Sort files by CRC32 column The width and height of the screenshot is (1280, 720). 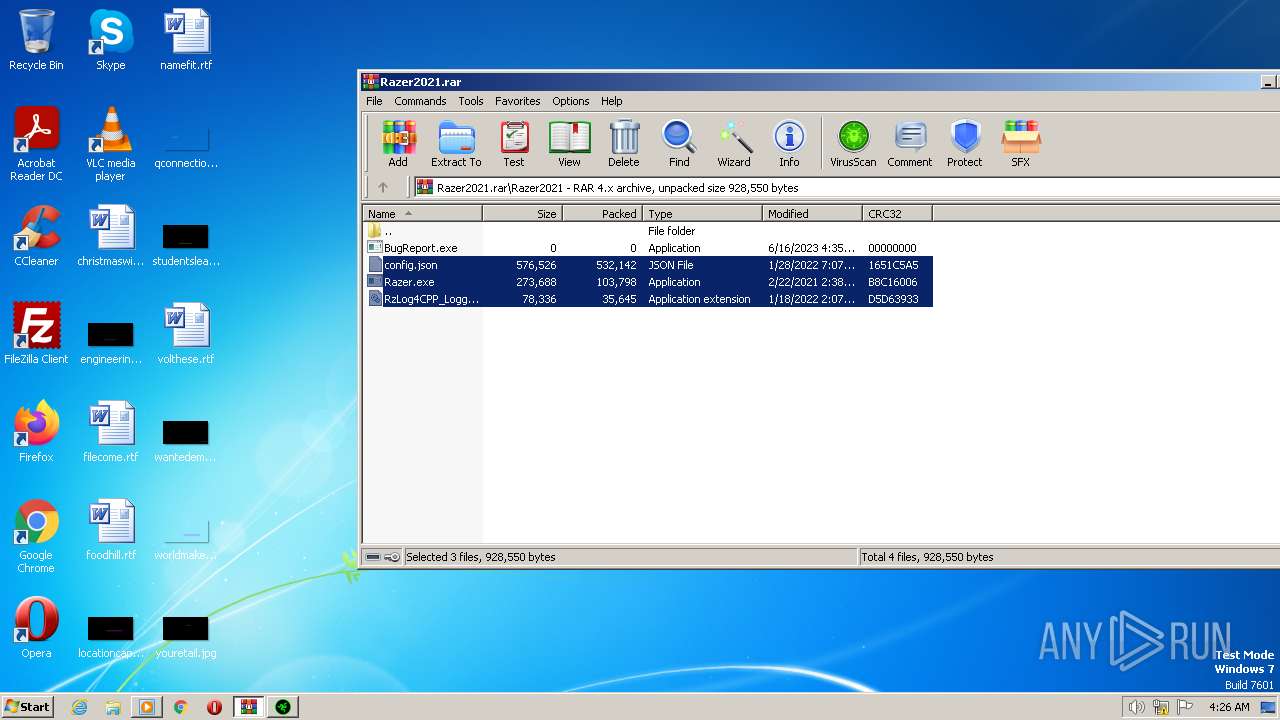click(x=897, y=214)
